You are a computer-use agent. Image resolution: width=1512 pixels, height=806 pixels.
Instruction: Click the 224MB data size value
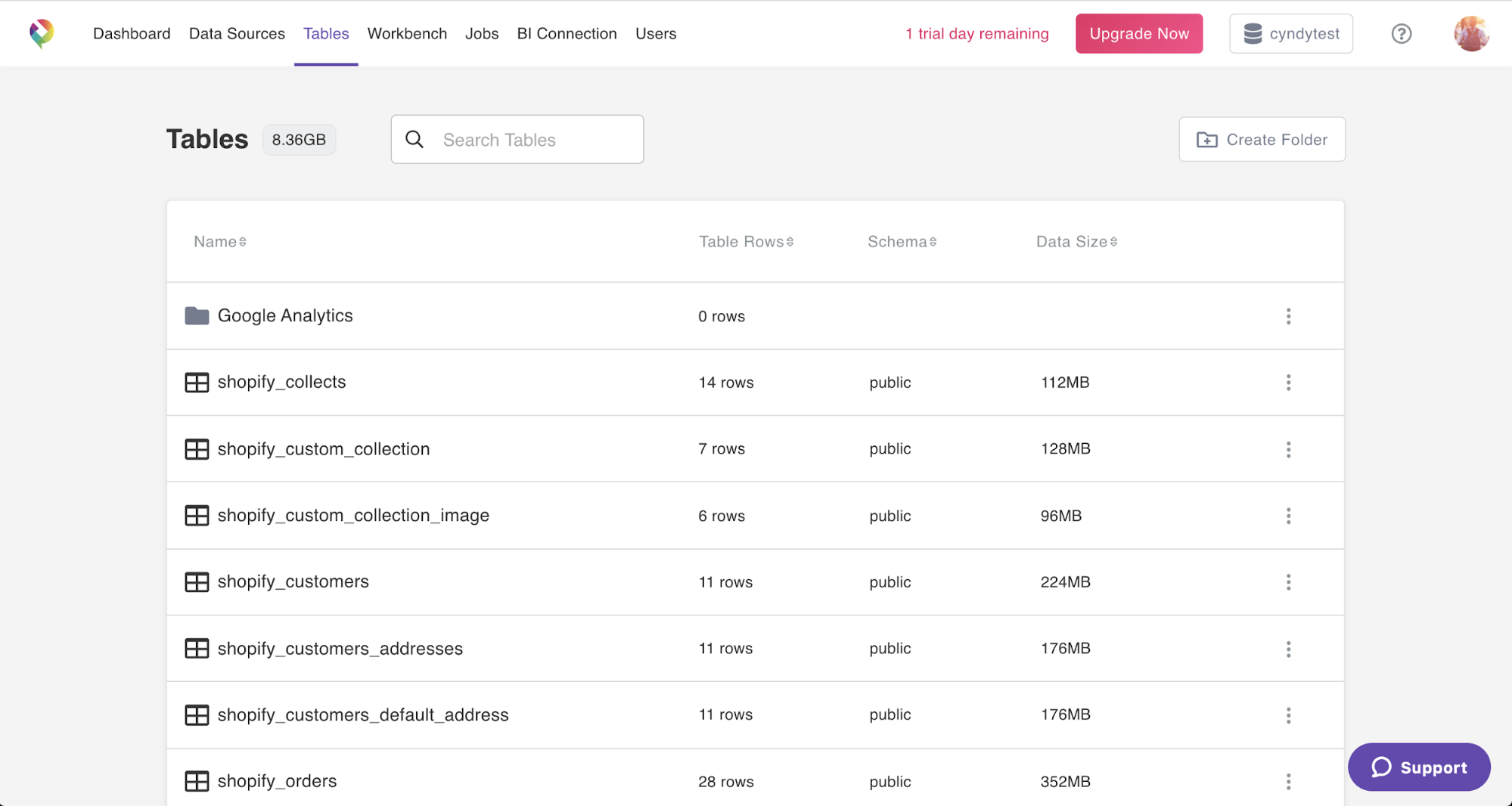click(x=1065, y=582)
